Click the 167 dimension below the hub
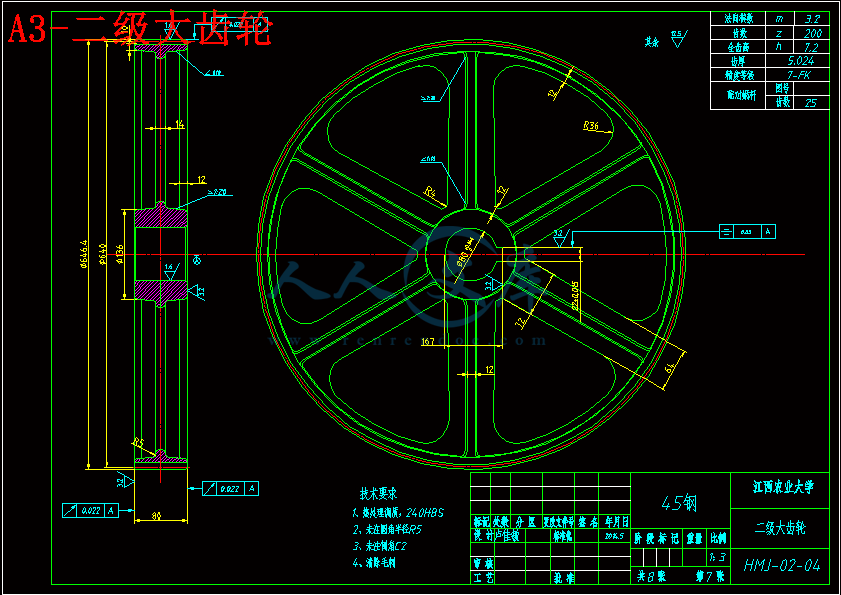Screen dimensions: 841x595 (x=427, y=342)
